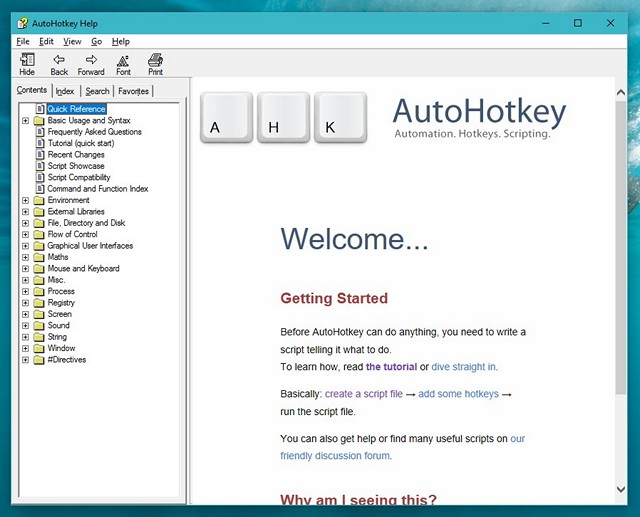Open the Edit menu
This screenshot has height=517, width=640.
(x=46, y=42)
